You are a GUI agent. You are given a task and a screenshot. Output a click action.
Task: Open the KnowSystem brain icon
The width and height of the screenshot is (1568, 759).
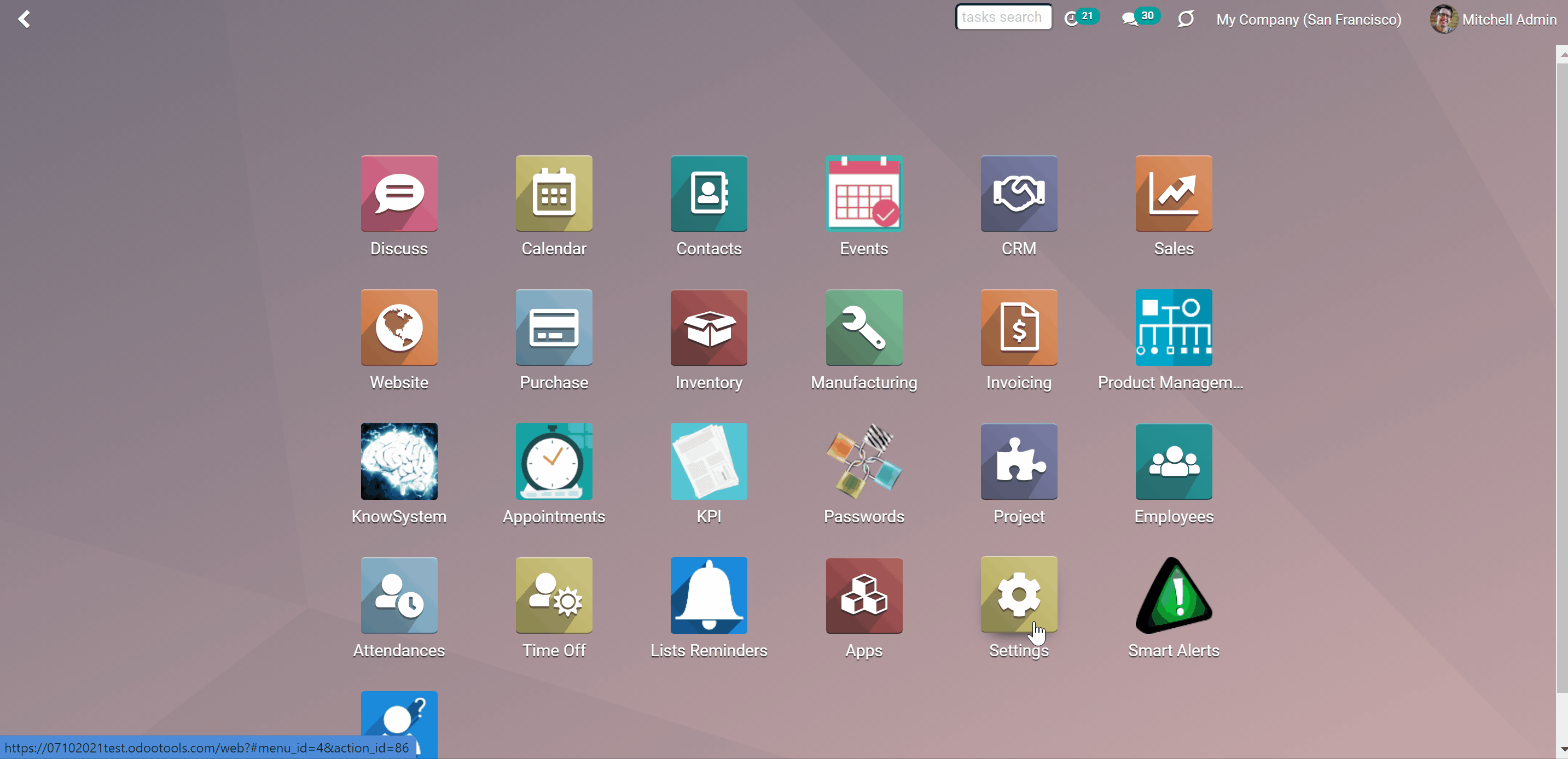(x=399, y=461)
